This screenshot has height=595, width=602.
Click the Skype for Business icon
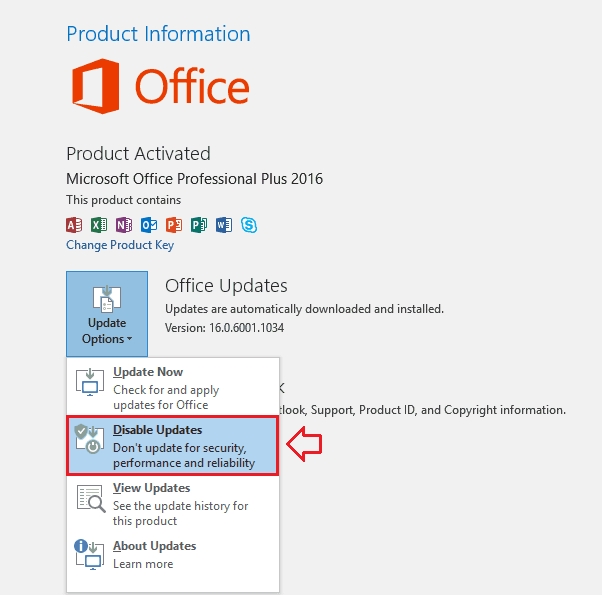[249, 225]
